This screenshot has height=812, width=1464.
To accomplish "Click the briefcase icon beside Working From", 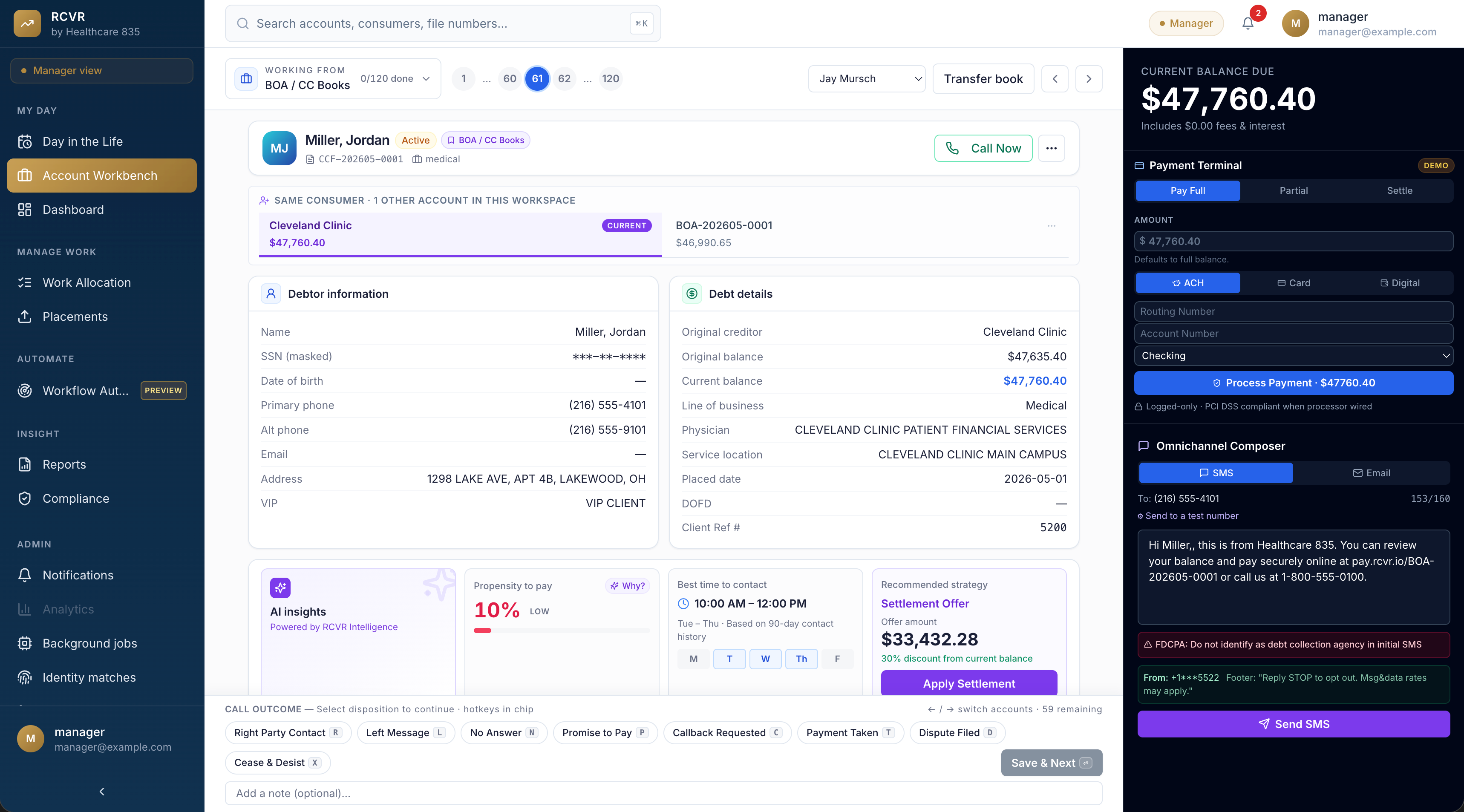I will tap(246, 78).
